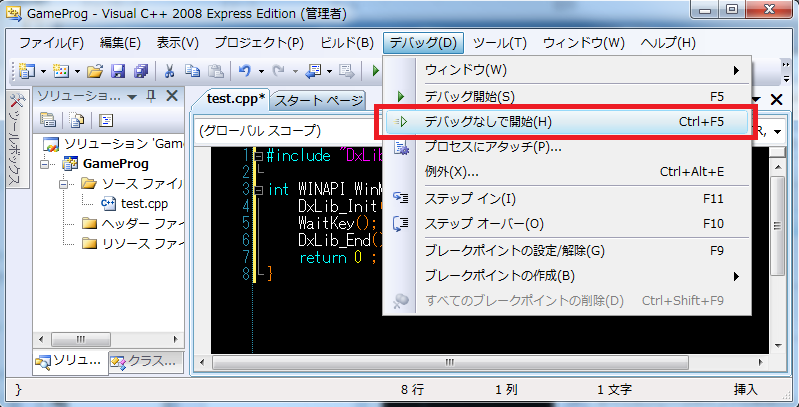Open the ツール(T) menu

pyautogui.click(x=499, y=43)
